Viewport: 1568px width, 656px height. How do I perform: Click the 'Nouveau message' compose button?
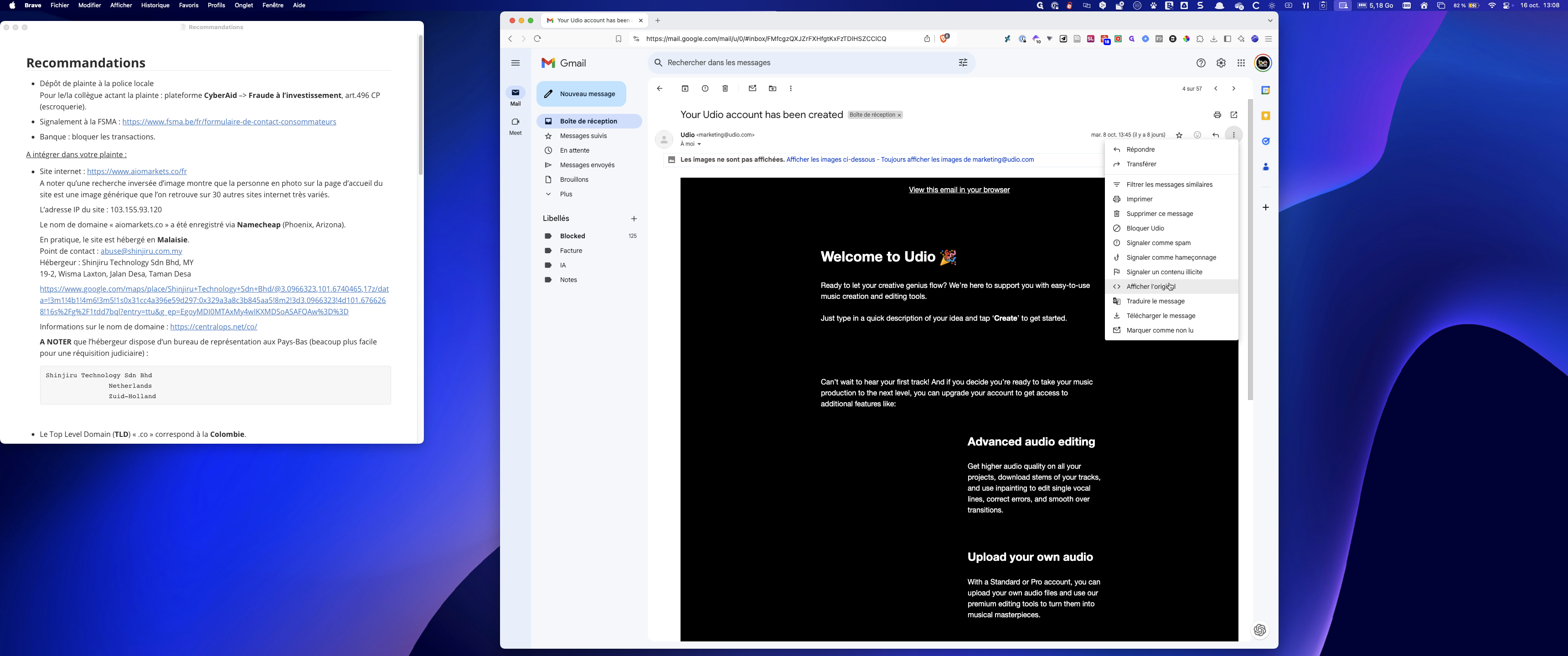[581, 94]
